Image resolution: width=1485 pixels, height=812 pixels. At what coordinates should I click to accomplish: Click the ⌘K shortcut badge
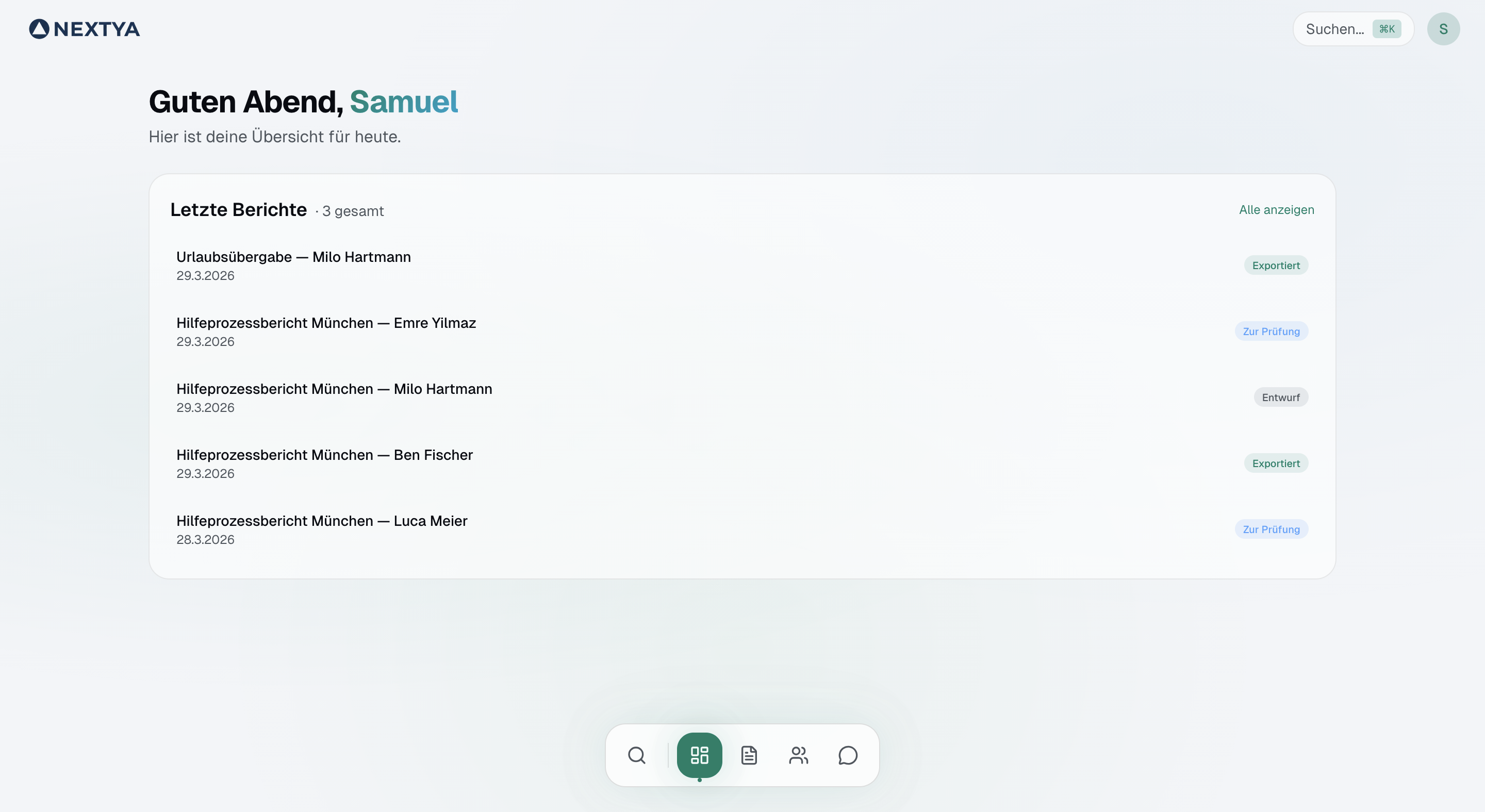pos(1387,29)
